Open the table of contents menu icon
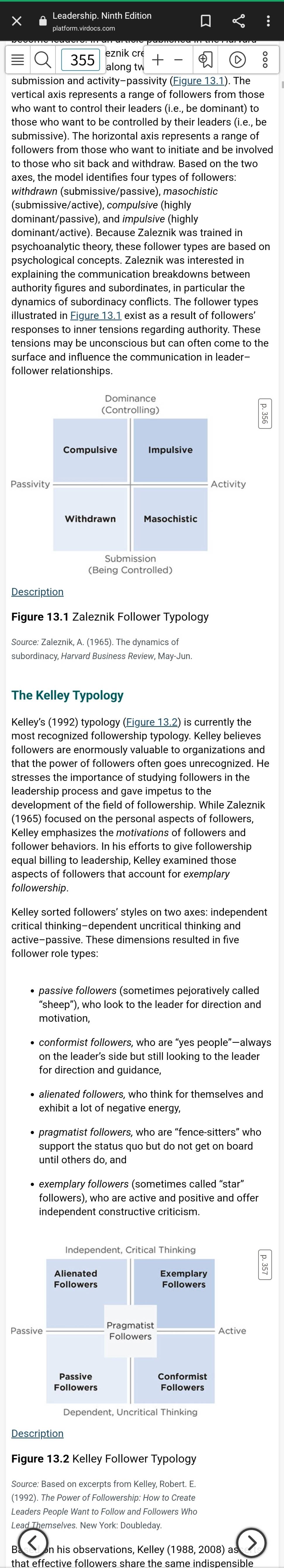The height and width of the screenshot is (1568, 284). click(18, 60)
